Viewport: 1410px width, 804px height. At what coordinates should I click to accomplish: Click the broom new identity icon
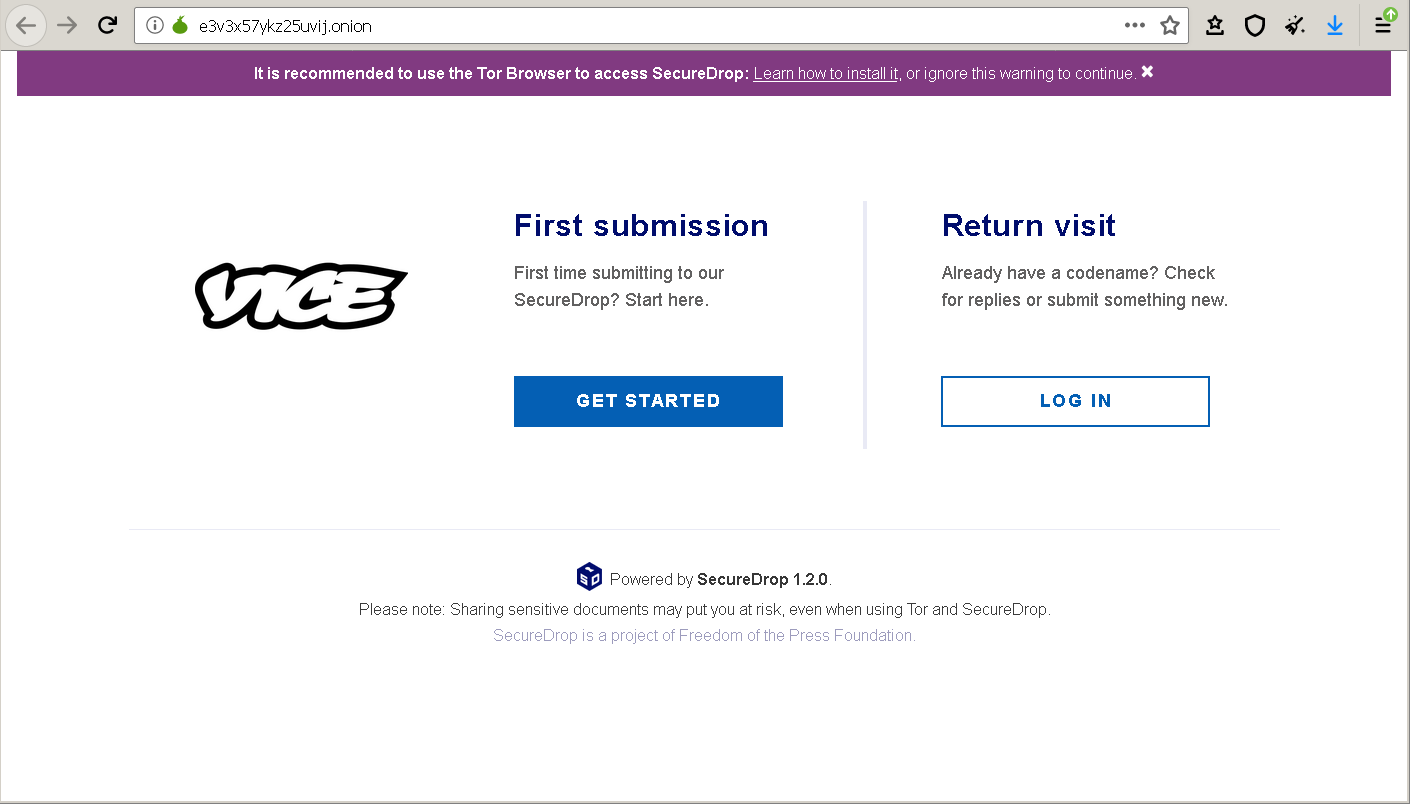click(x=1295, y=26)
